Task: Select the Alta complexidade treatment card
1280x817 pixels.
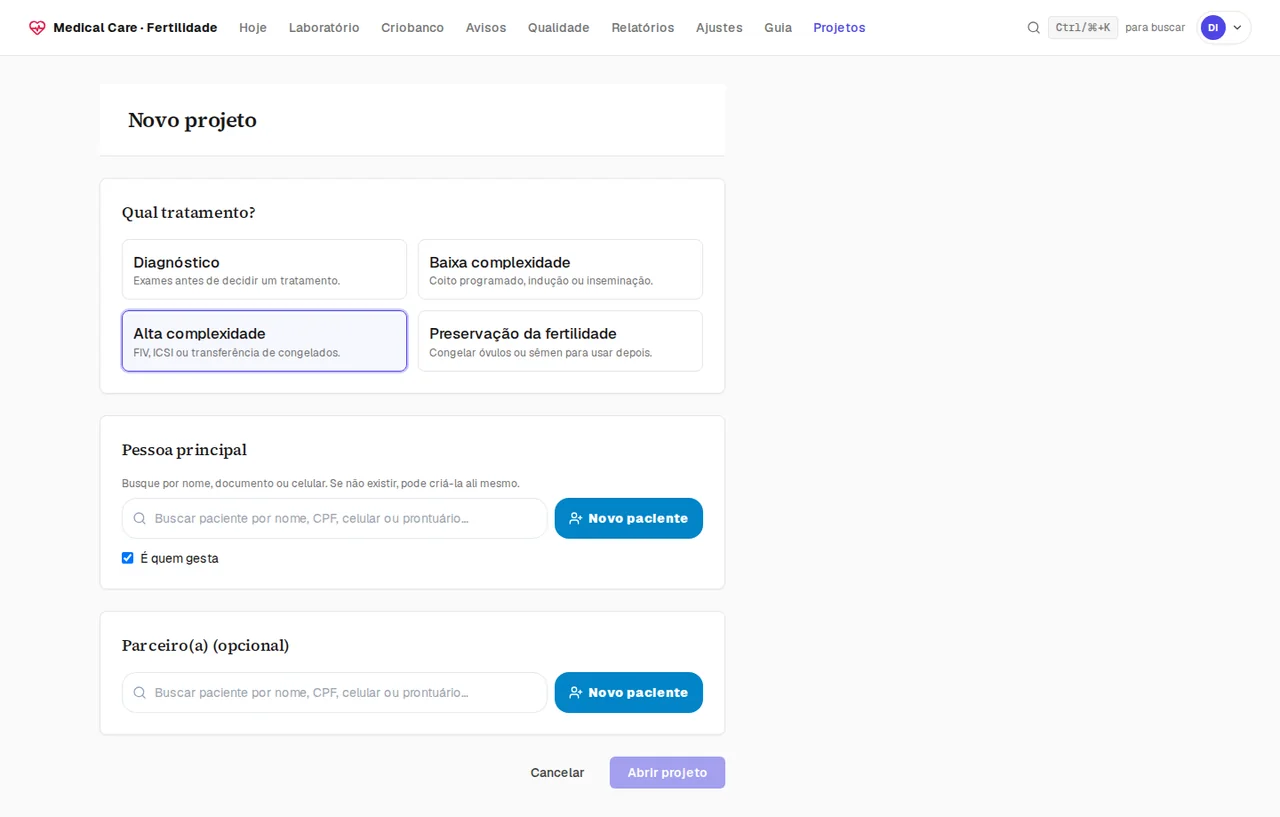Action: 264,341
